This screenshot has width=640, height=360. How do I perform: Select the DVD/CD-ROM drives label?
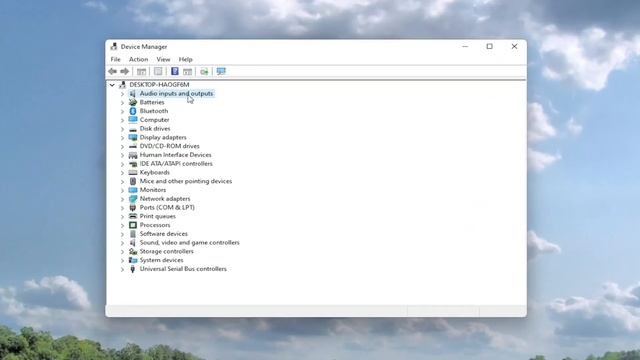click(169, 146)
